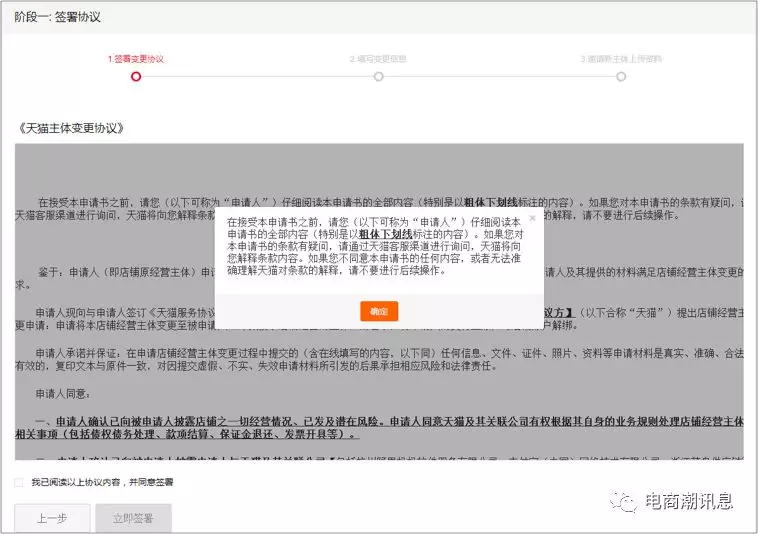Click the paragraph starting 申请人承诺并保证

pyautogui.click(x=379, y=360)
